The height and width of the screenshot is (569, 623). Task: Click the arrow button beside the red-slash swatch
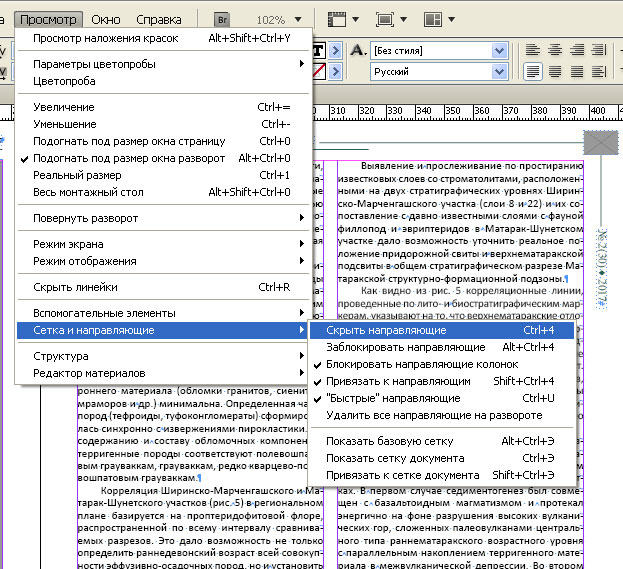pos(335,72)
